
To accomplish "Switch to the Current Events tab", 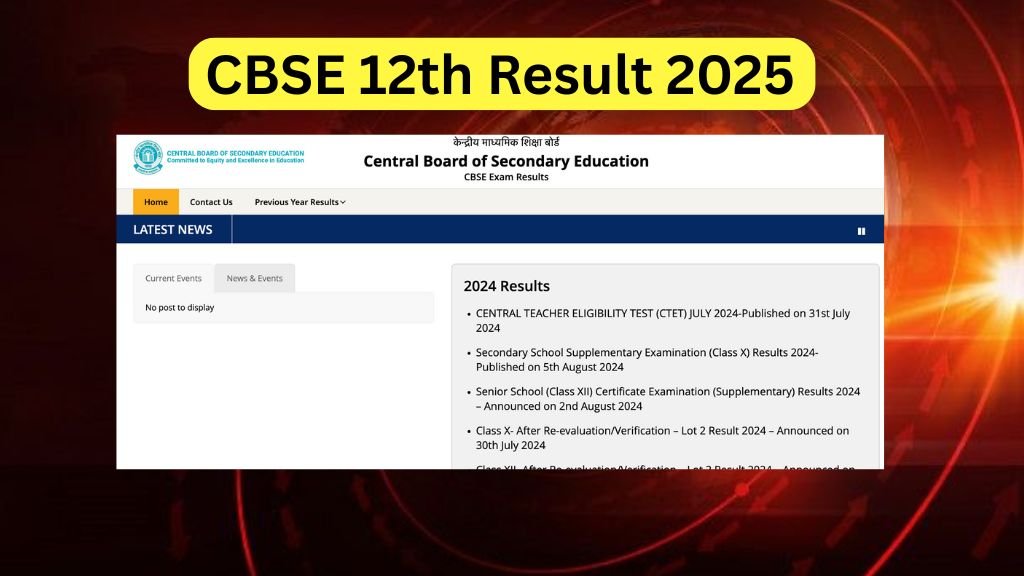I will pyautogui.click(x=174, y=278).
